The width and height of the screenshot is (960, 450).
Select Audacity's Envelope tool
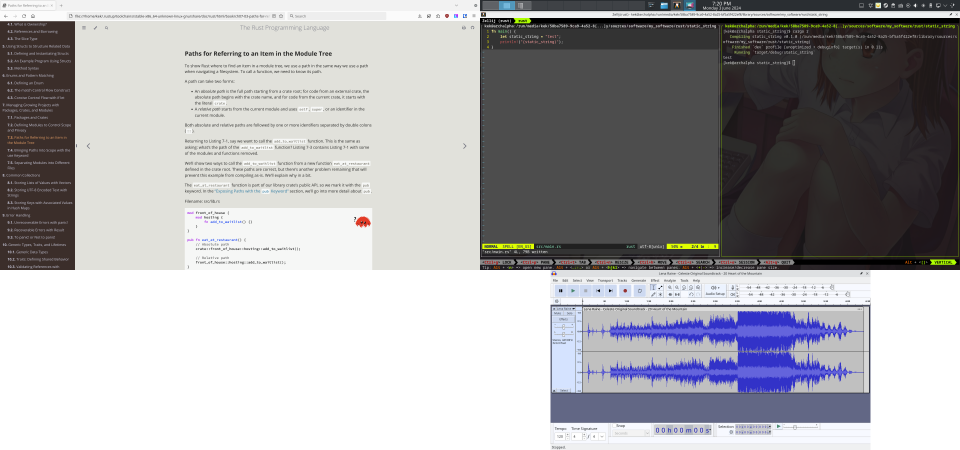(x=660, y=288)
